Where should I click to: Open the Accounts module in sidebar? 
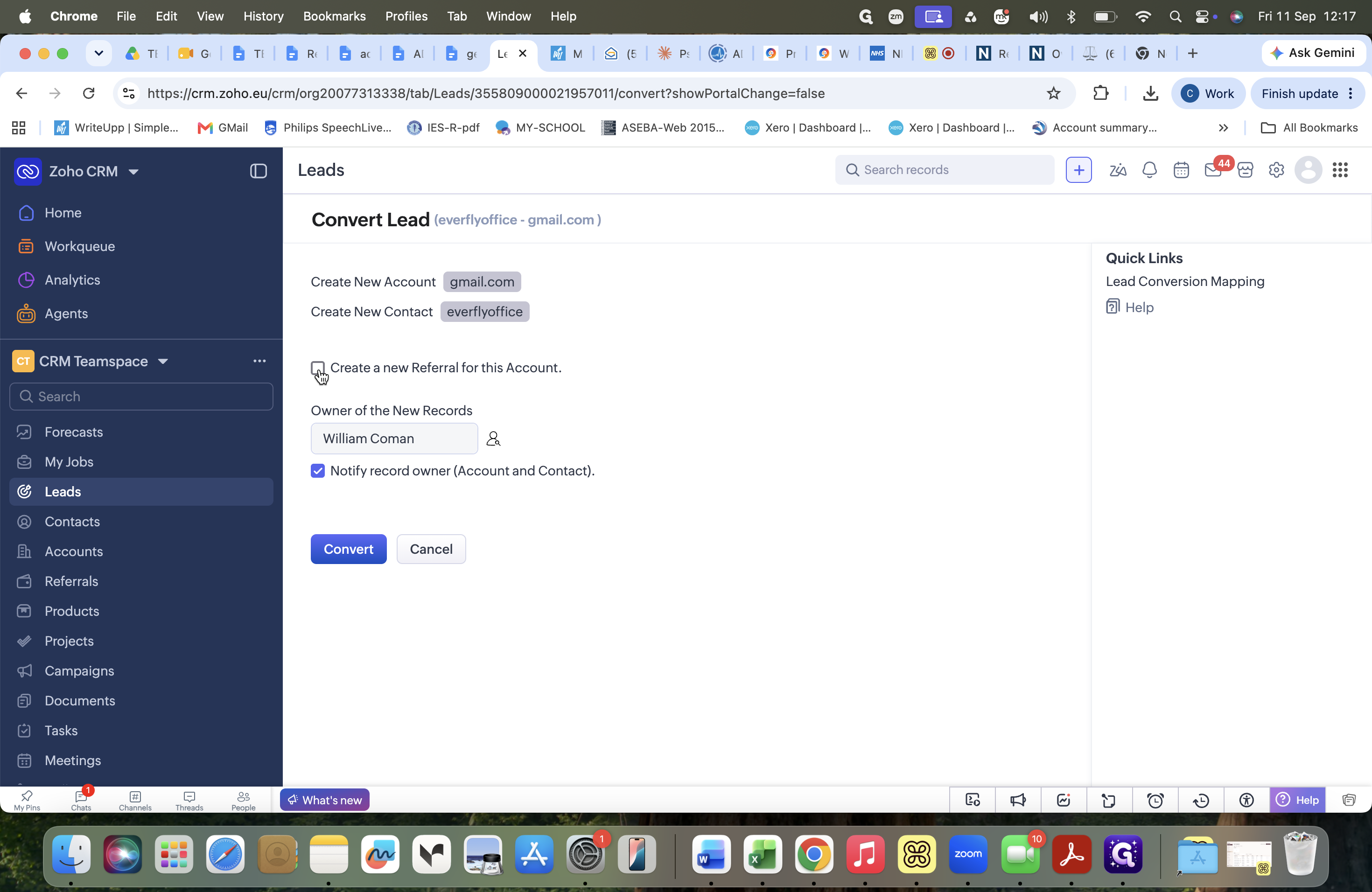(x=141, y=551)
